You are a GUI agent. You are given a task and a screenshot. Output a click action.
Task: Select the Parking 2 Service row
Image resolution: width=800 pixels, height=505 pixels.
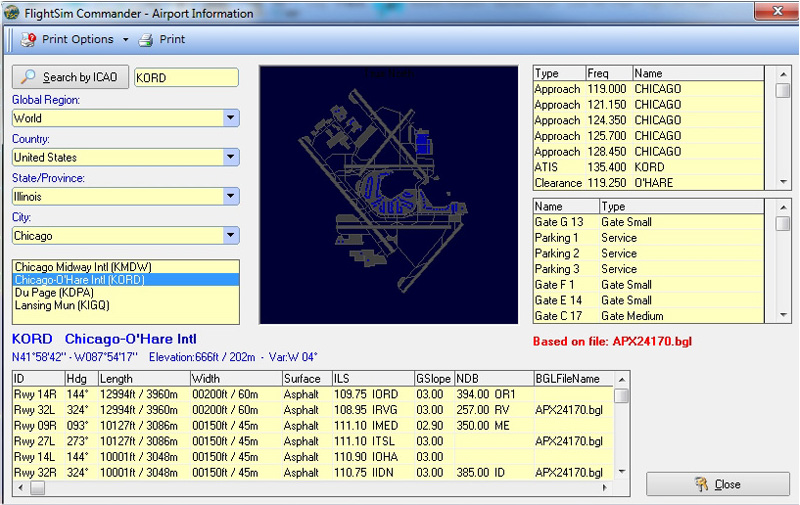point(648,254)
